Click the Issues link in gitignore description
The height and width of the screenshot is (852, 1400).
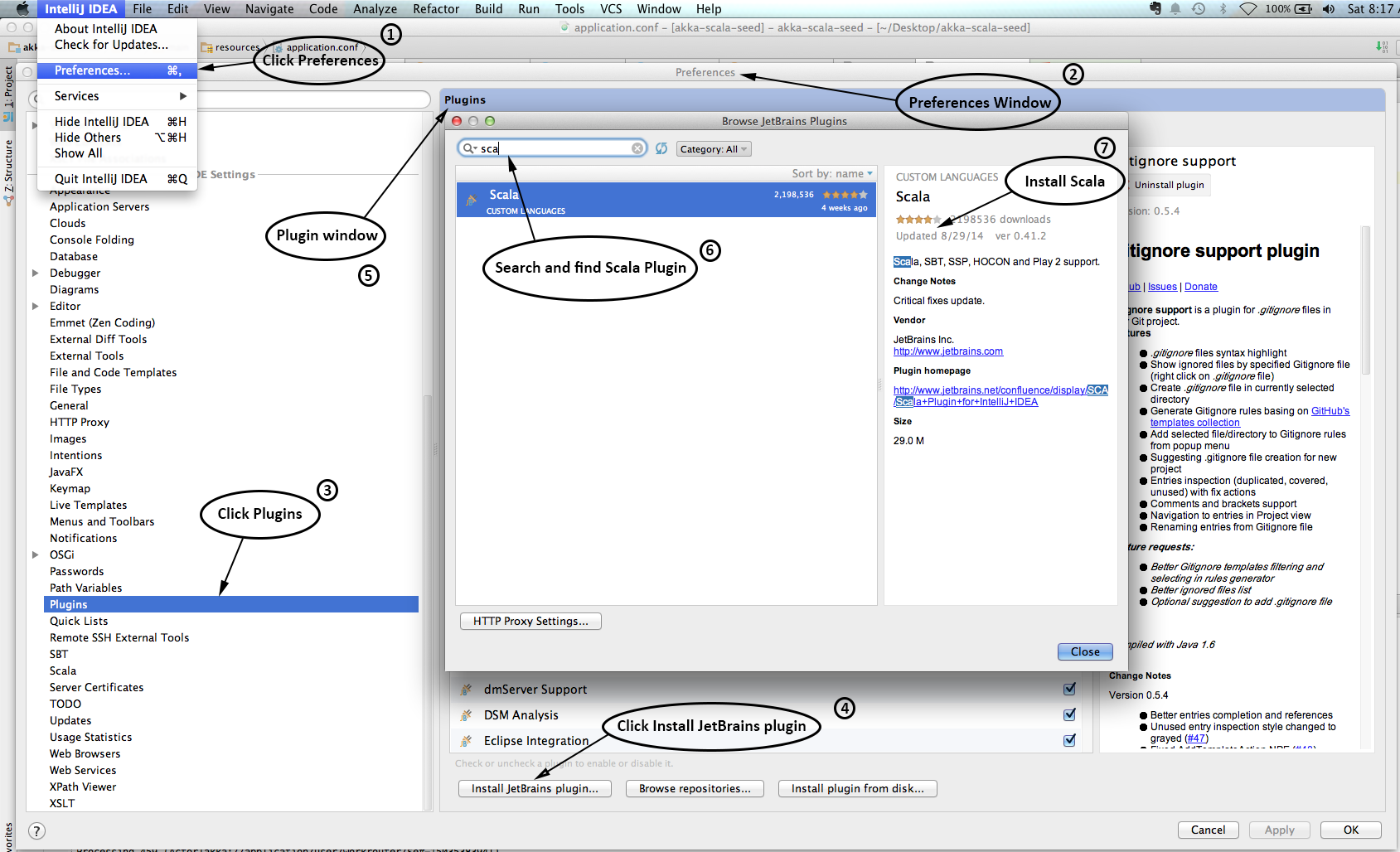pyautogui.click(x=1162, y=287)
